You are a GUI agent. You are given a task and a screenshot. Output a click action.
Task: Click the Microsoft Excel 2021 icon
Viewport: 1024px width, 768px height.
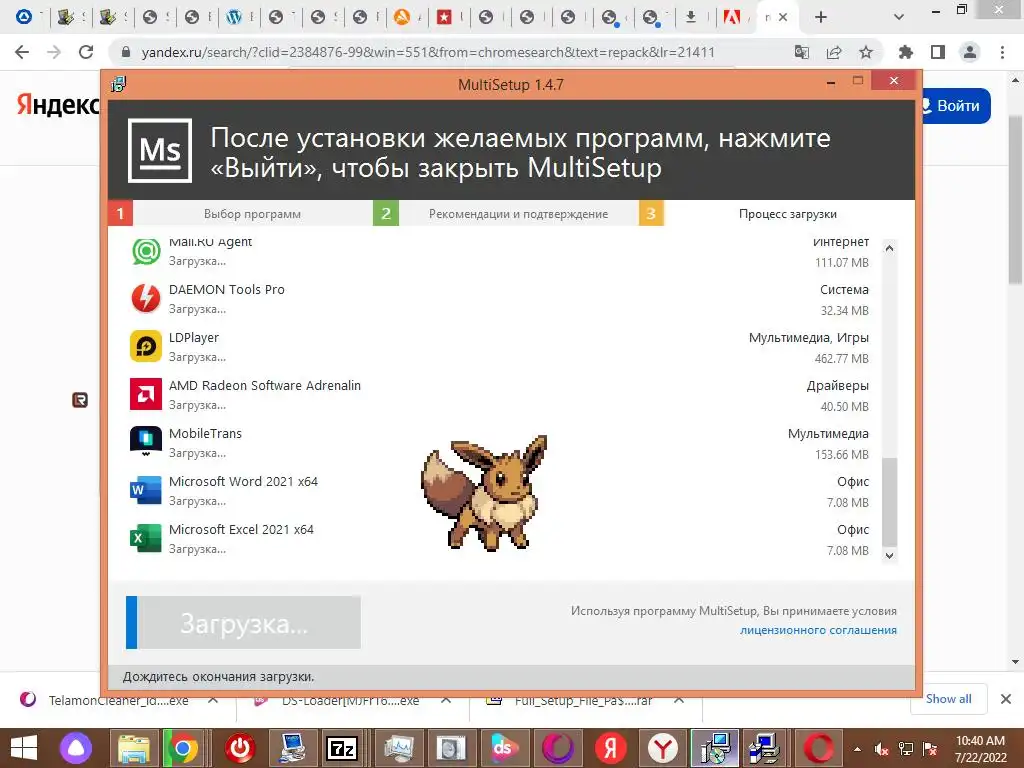146,537
